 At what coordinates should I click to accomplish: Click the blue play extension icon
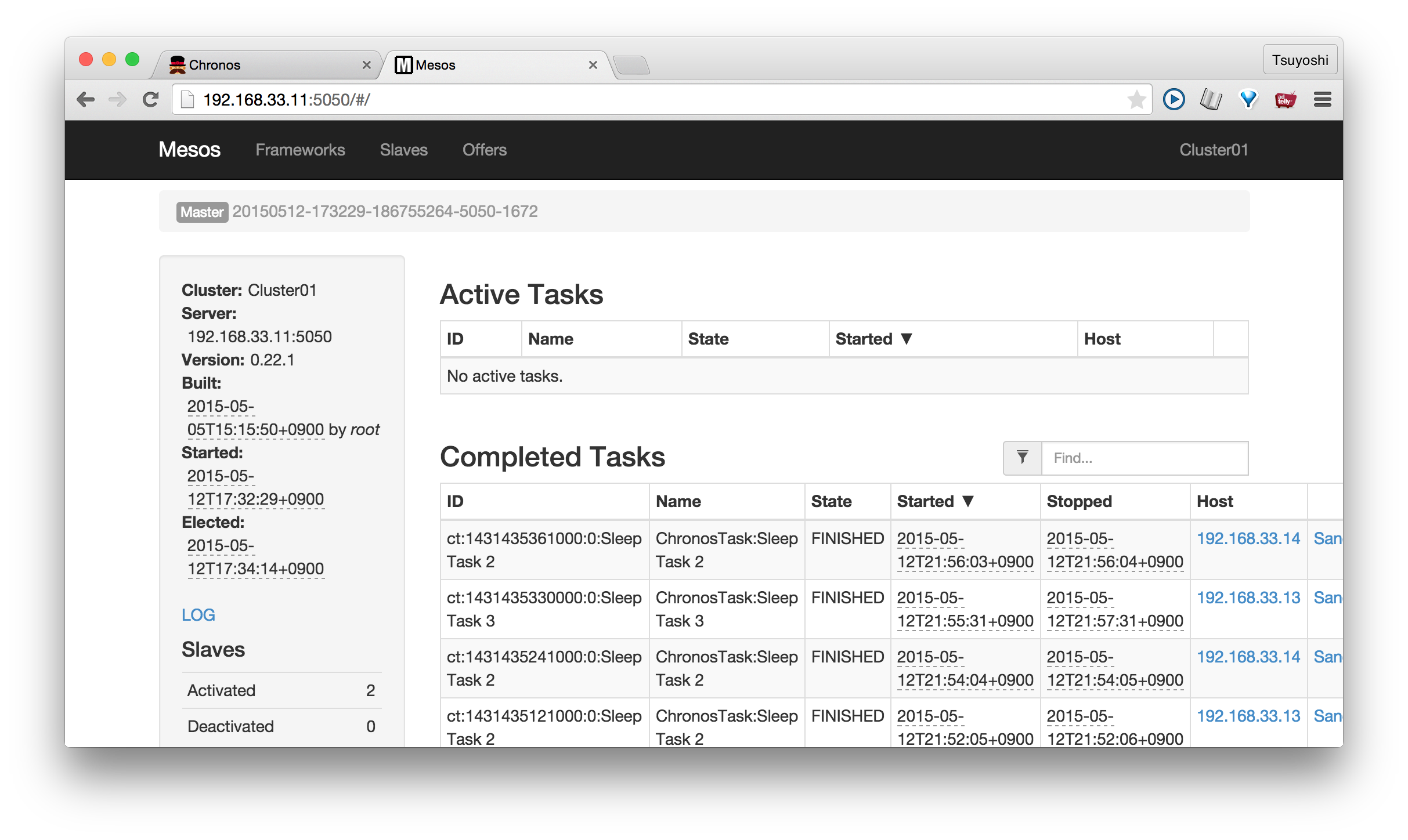(x=1174, y=99)
